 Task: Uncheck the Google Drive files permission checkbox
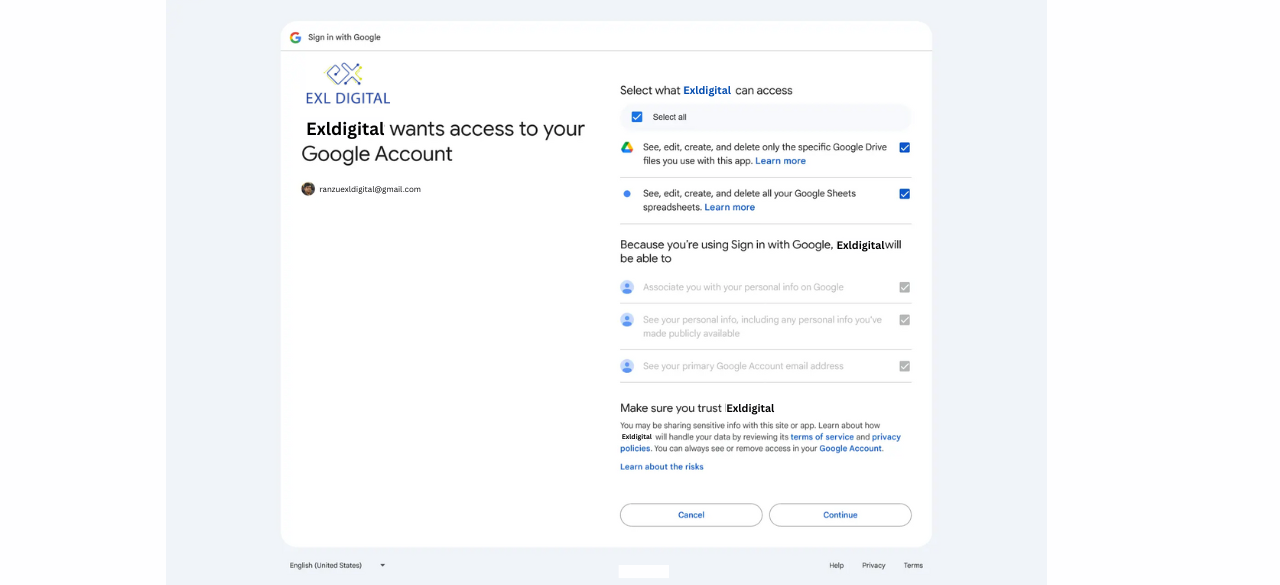point(905,147)
